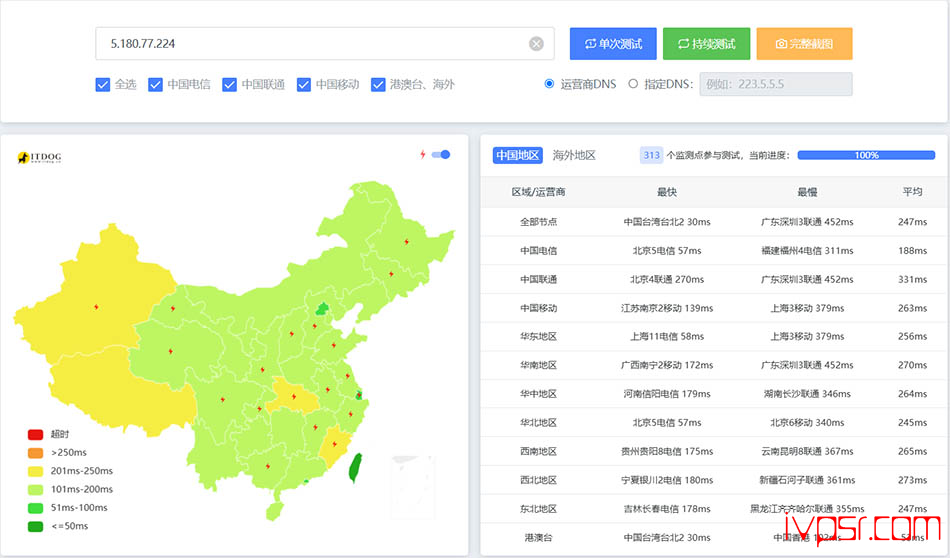The height and width of the screenshot is (558, 950).
Task: Select the 东北地区 row label
Action: [x=538, y=509]
